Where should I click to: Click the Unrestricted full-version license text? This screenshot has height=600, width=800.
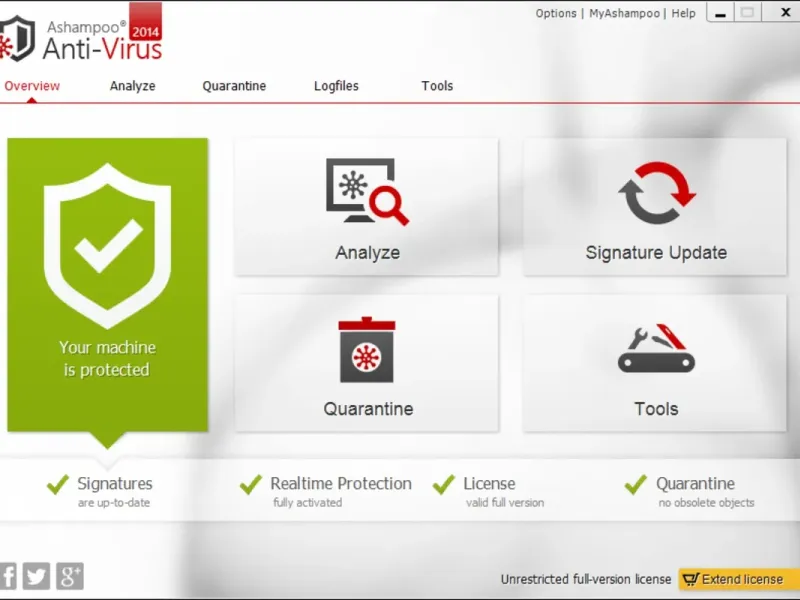tap(586, 580)
